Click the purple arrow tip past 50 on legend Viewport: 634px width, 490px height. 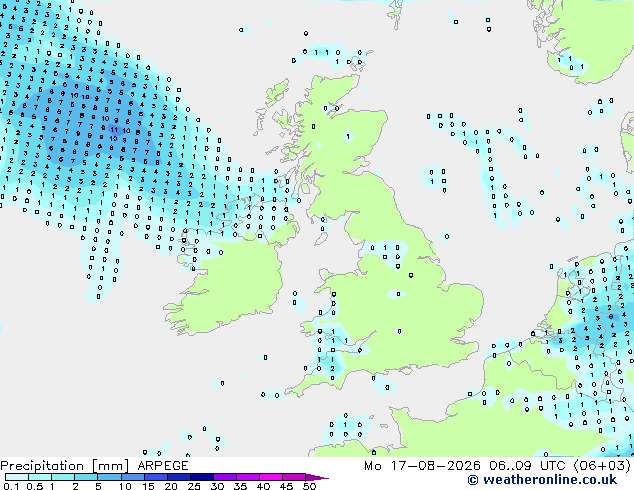point(317,477)
